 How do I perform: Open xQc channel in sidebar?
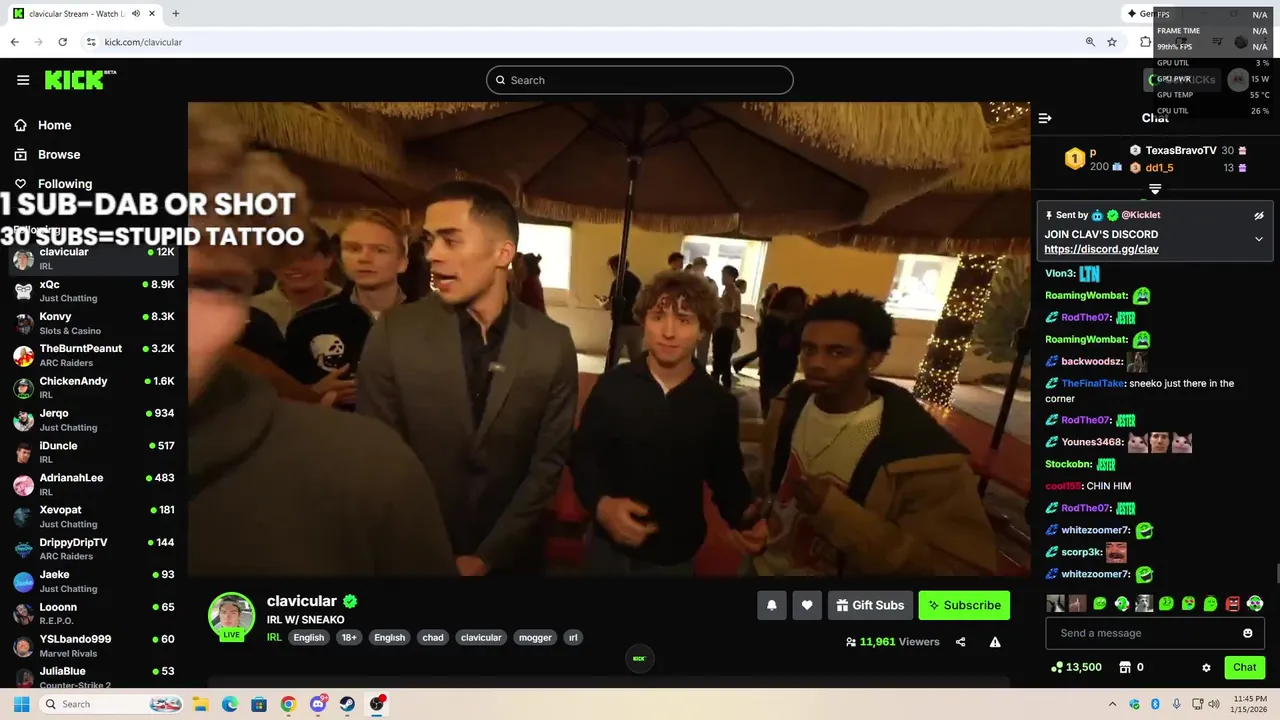94,291
